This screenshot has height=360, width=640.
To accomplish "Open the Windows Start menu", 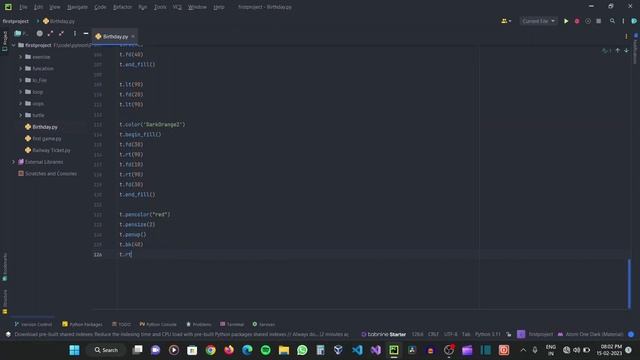I will (x=74, y=350).
